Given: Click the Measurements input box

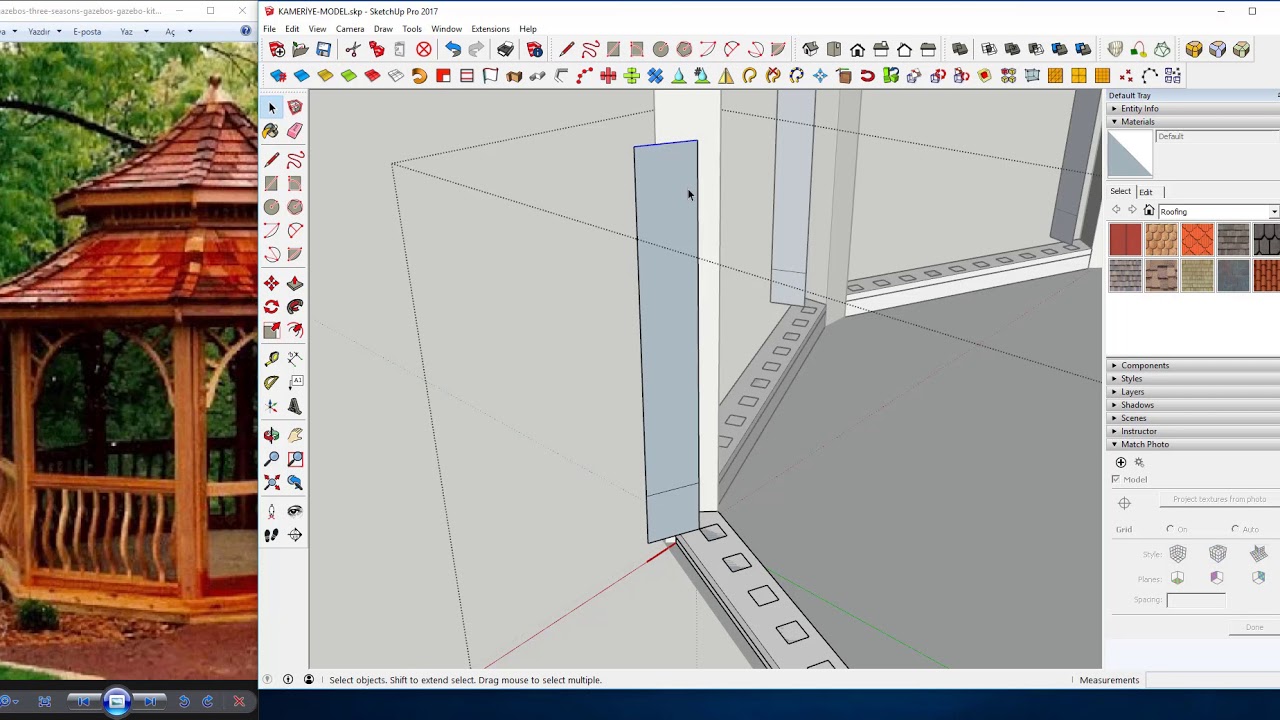Looking at the screenshot, I should click(x=1210, y=680).
